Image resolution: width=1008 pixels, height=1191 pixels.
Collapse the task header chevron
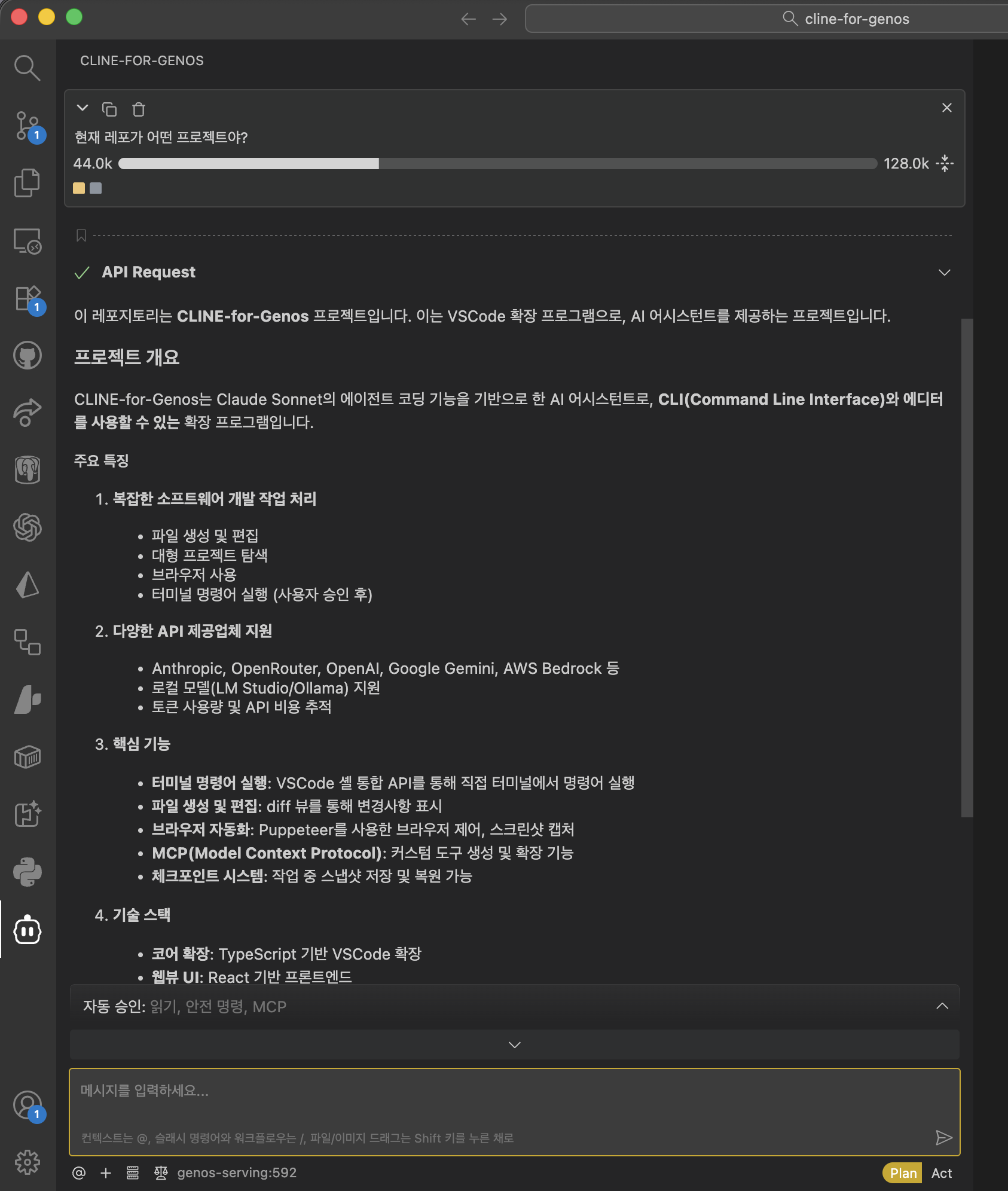[83, 108]
